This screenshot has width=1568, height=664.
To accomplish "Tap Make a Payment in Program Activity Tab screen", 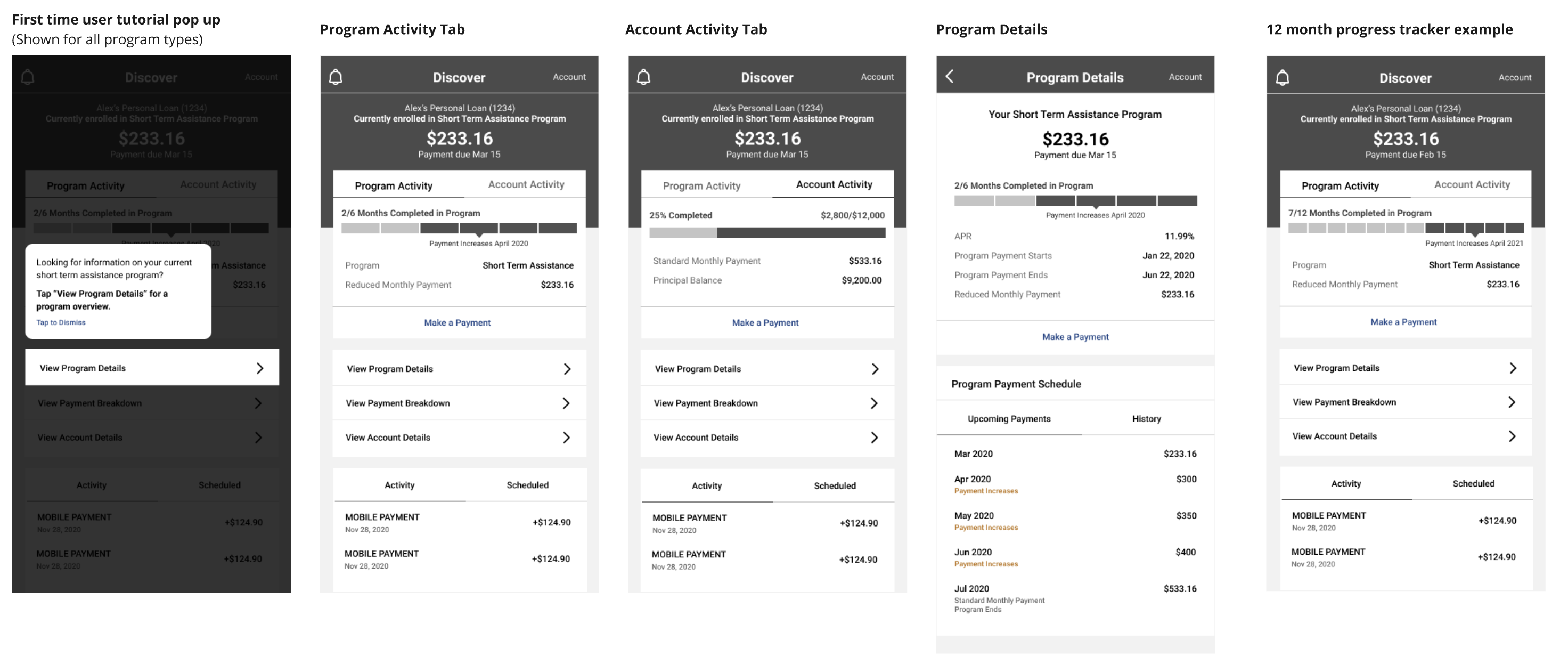I will (457, 322).
